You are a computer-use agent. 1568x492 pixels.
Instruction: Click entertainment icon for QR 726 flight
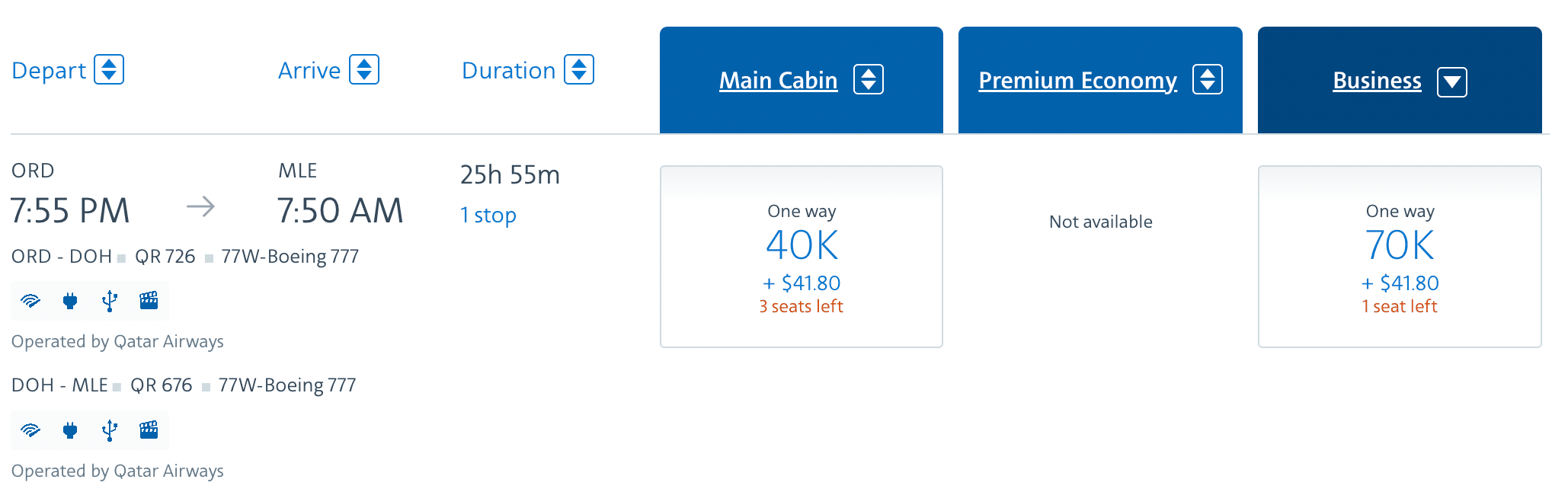click(x=149, y=301)
